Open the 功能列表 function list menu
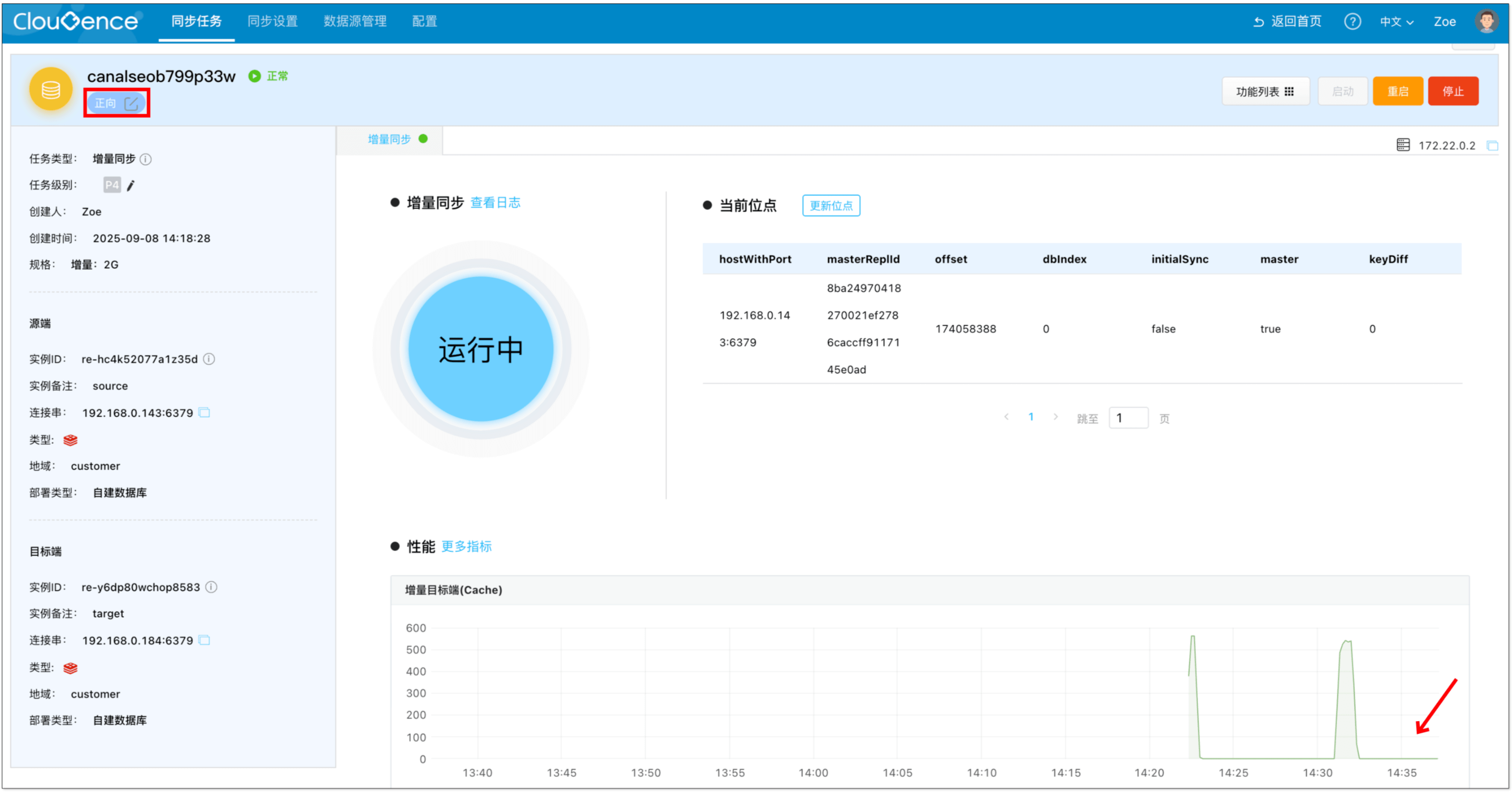Image resolution: width=1512 pixels, height=793 pixels. pyautogui.click(x=1265, y=91)
